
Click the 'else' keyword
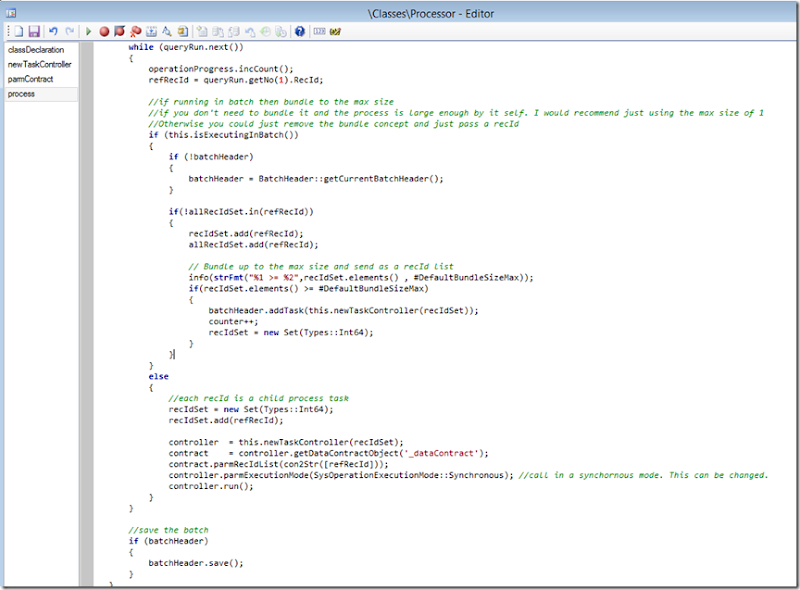click(x=159, y=376)
